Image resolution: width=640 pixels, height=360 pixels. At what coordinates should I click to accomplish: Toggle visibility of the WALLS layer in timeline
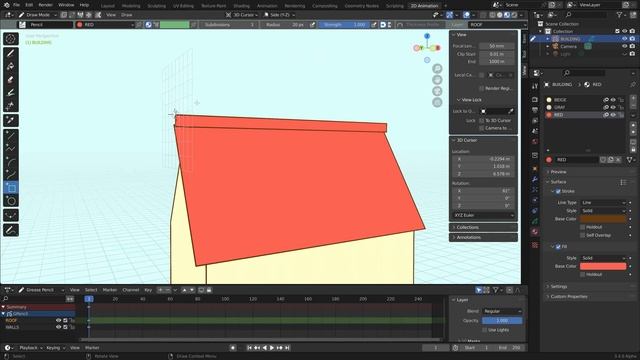click(x=58, y=327)
